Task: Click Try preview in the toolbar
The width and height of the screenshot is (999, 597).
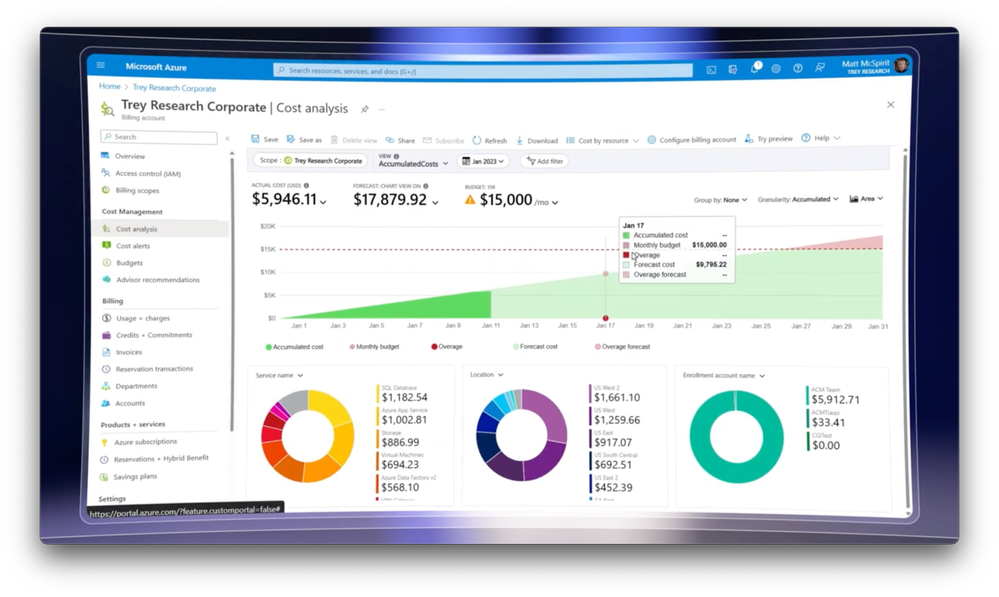Action: (x=769, y=139)
